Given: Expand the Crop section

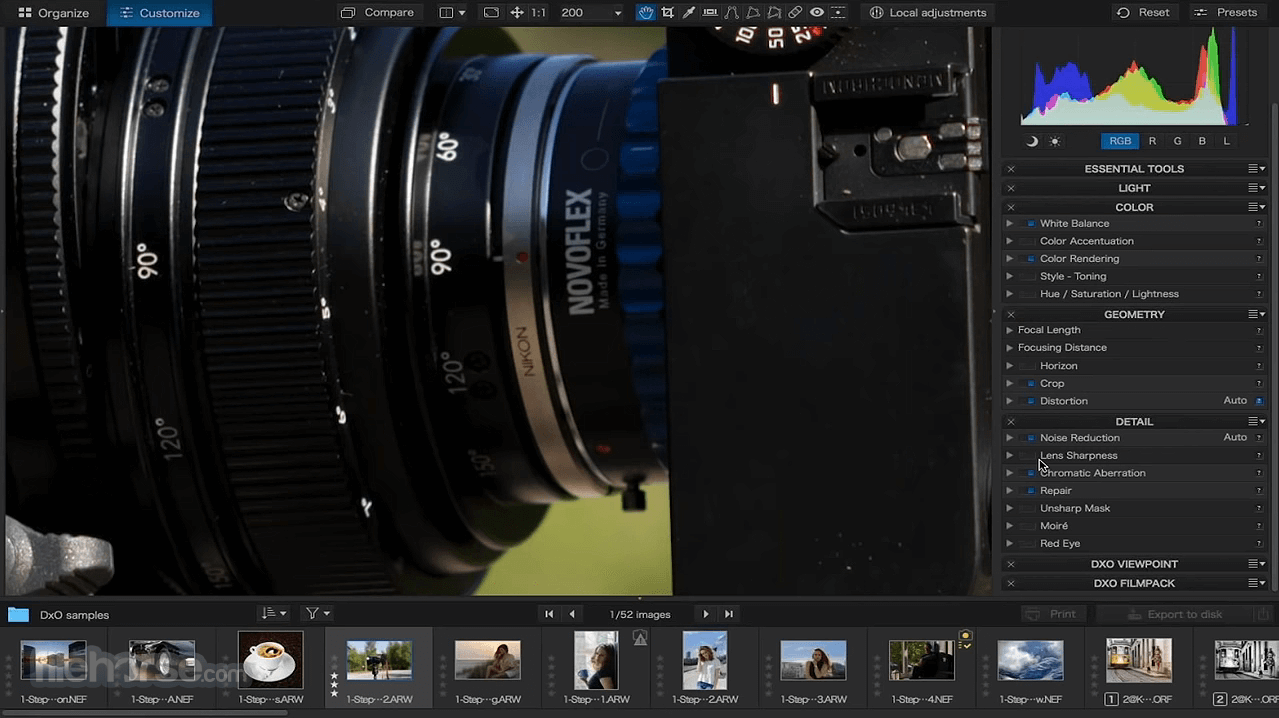Looking at the screenshot, I should tap(1010, 384).
